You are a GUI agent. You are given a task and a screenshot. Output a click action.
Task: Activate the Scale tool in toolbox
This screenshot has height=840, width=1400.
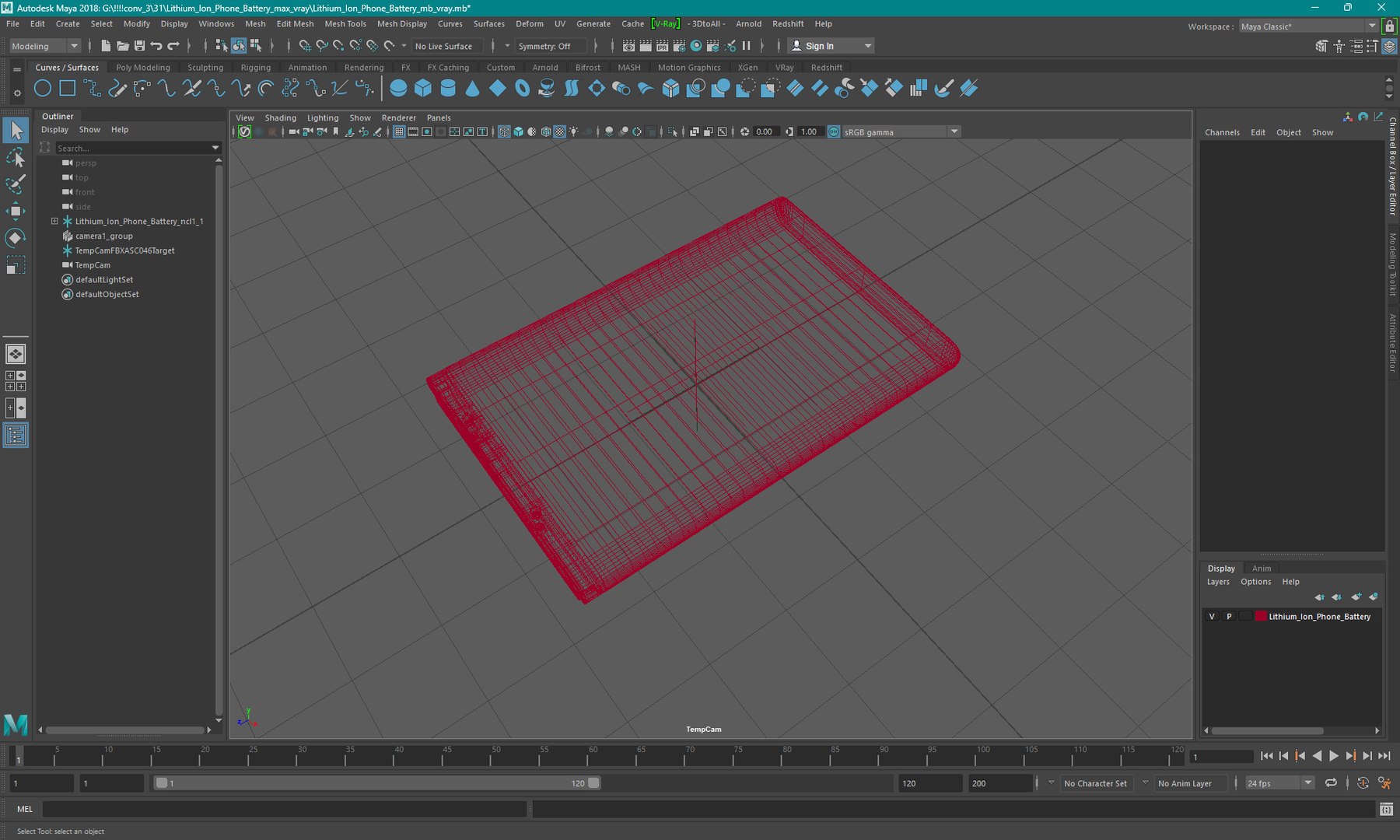point(16,264)
